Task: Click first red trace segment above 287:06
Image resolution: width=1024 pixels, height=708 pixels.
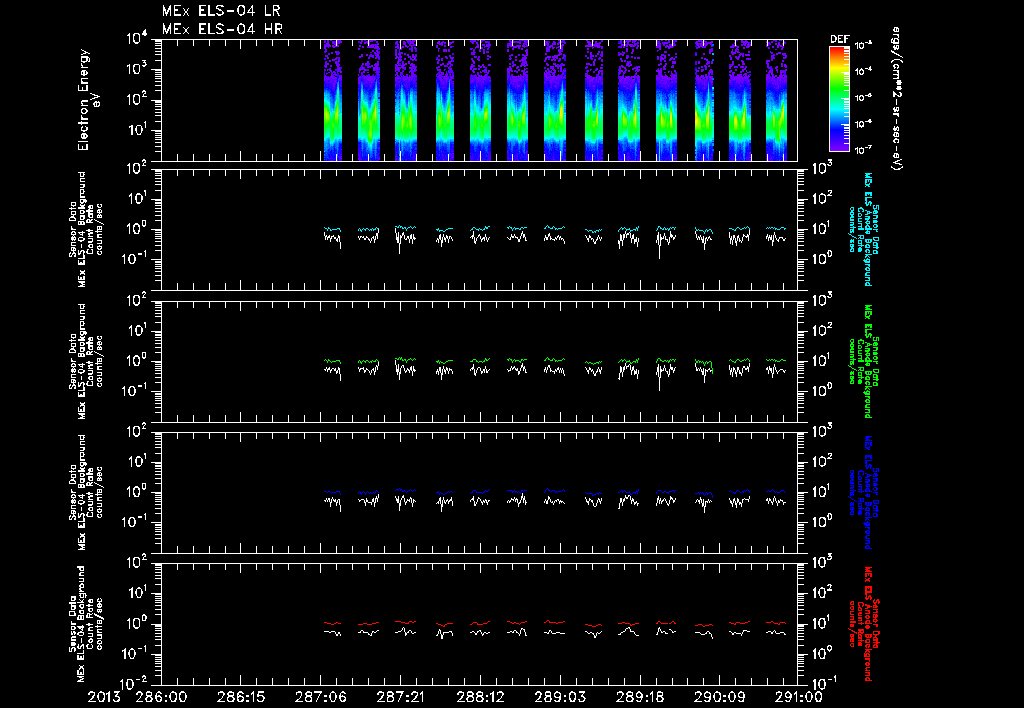Action: (333, 624)
